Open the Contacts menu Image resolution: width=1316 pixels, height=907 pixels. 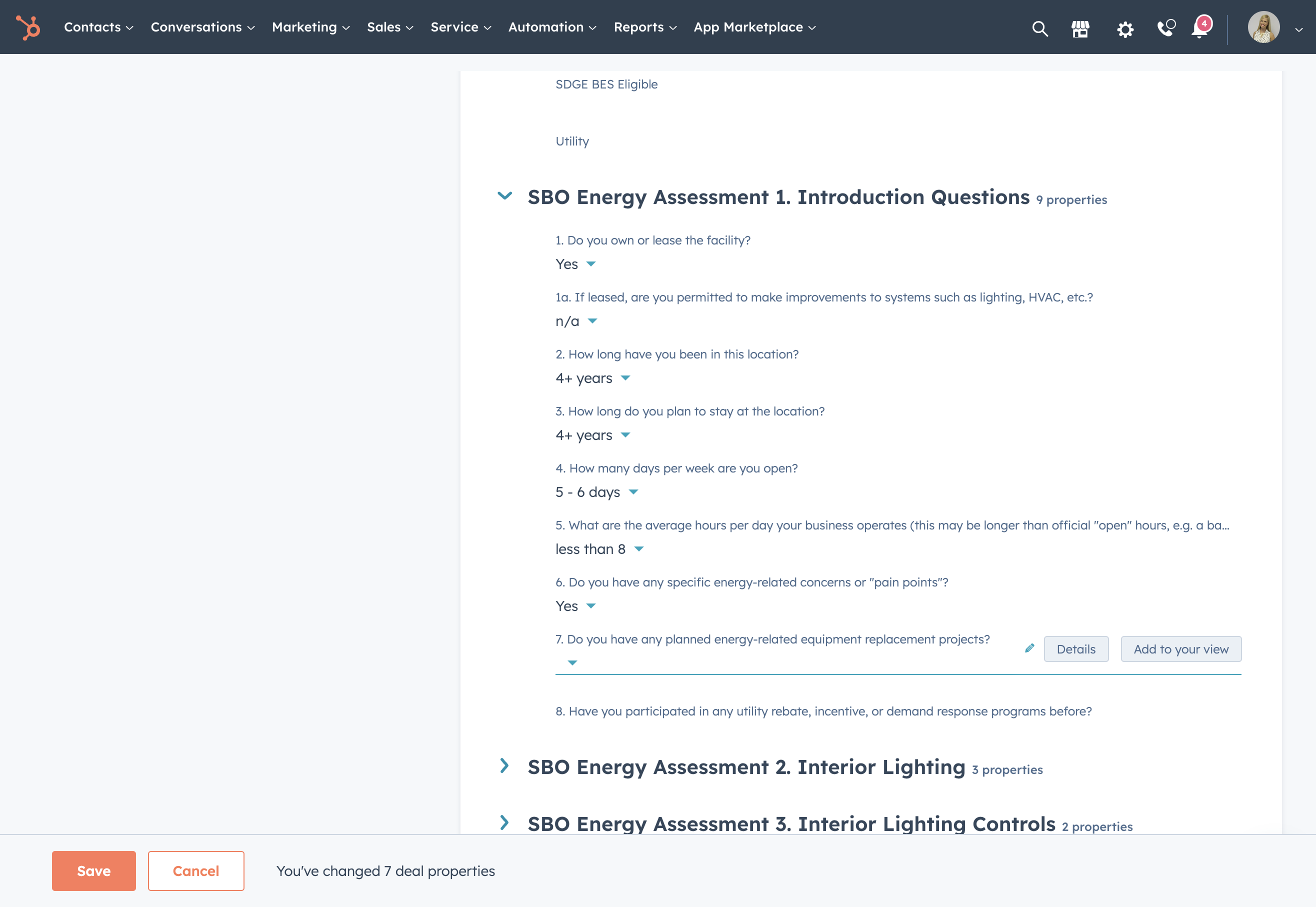98,27
